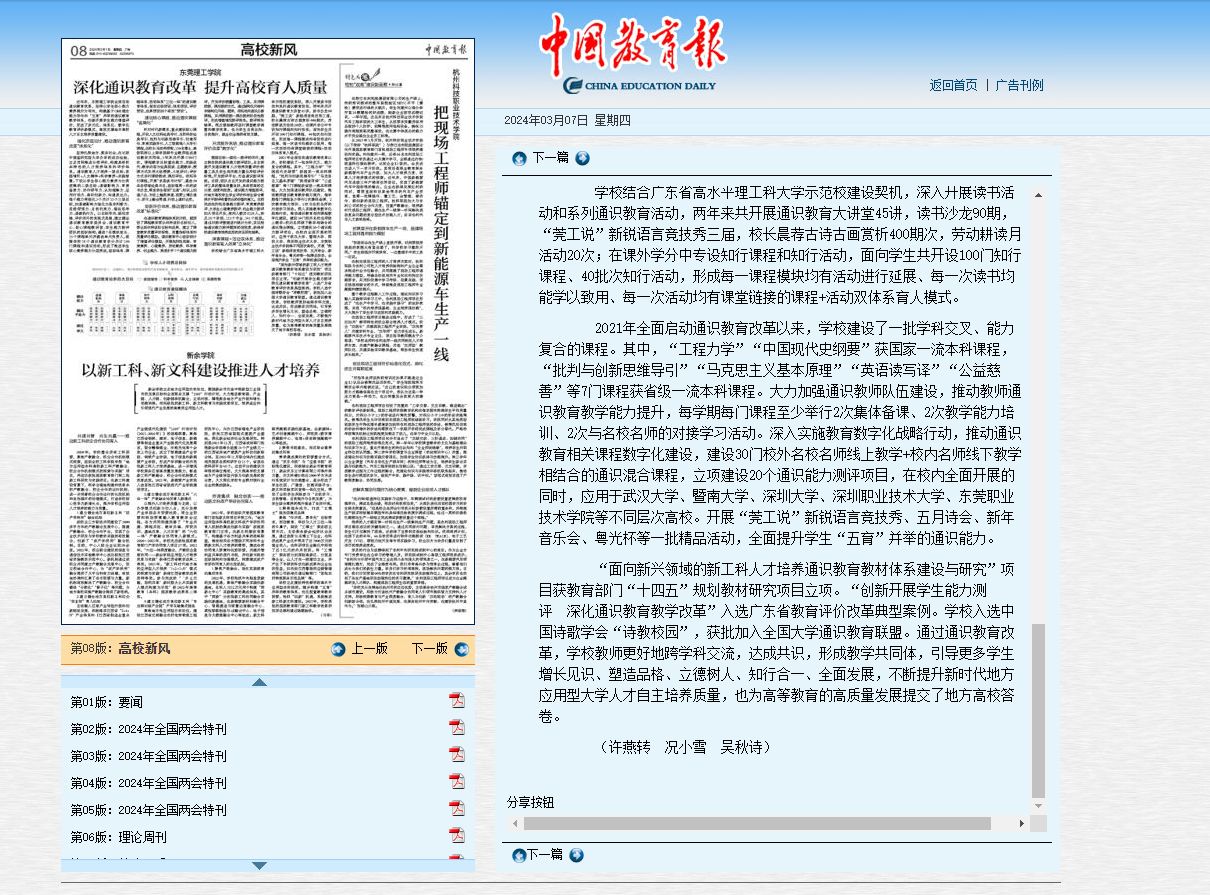
Task: Click article scrollbar down arrow
Action: click(1038, 805)
